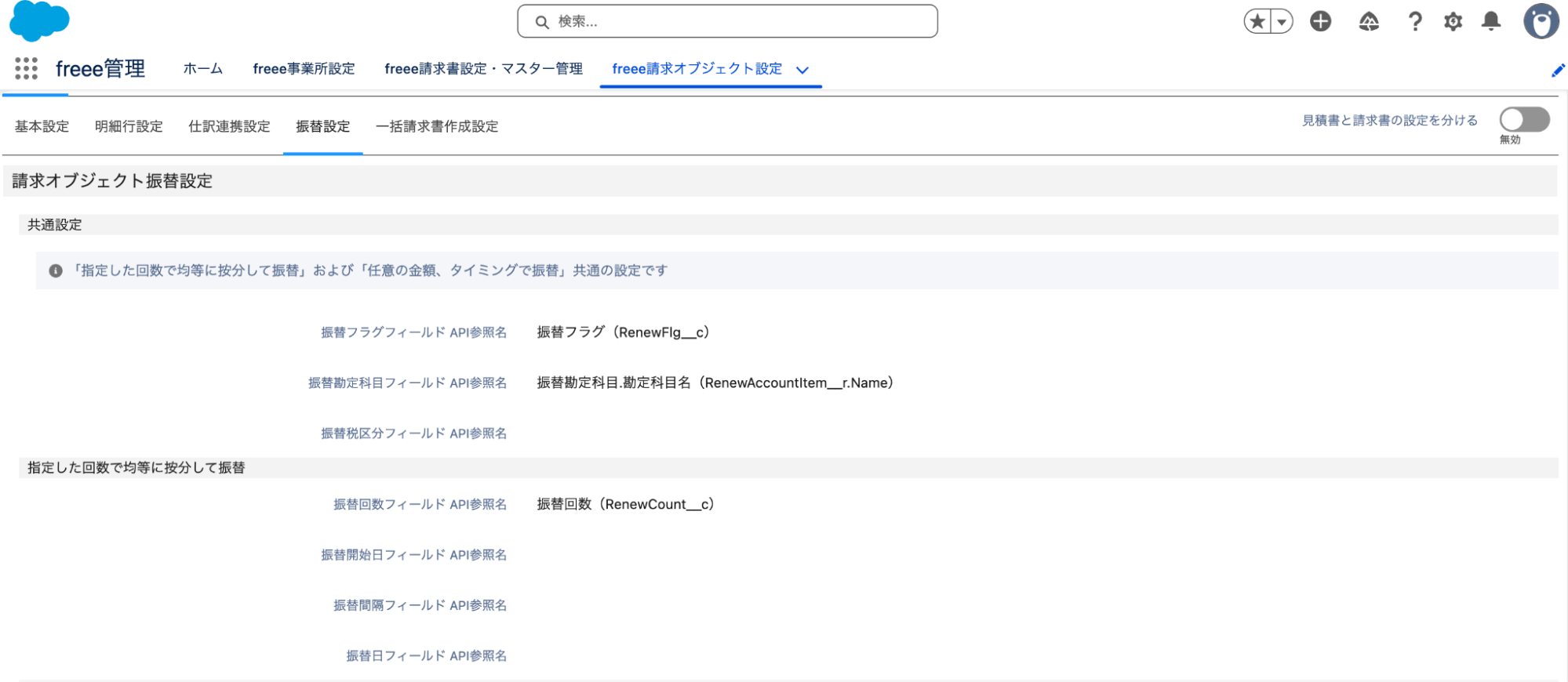Open freee請求書設定・マスター管理 tab
The height and width of the screenshot is (682, 1568).
tap(483, 69)
